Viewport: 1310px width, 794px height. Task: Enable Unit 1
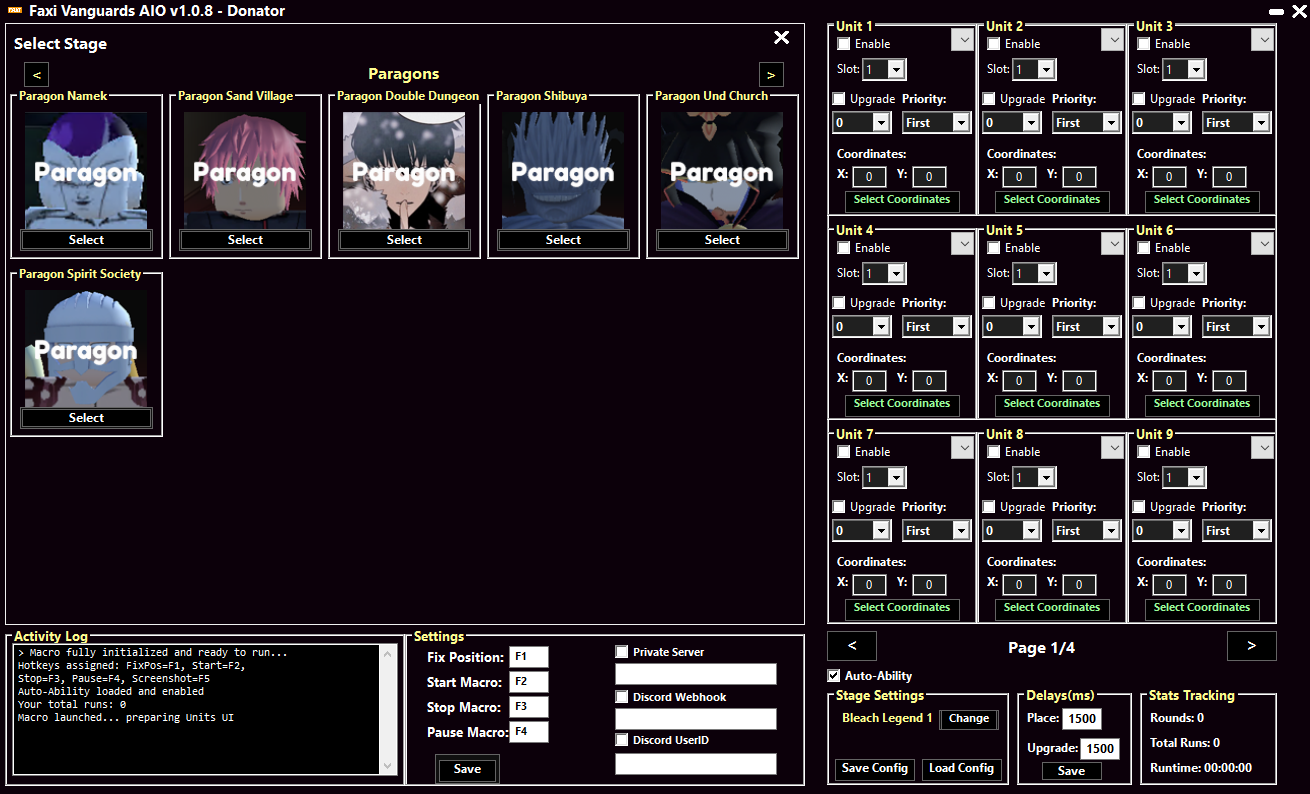[x=844, y=44]
